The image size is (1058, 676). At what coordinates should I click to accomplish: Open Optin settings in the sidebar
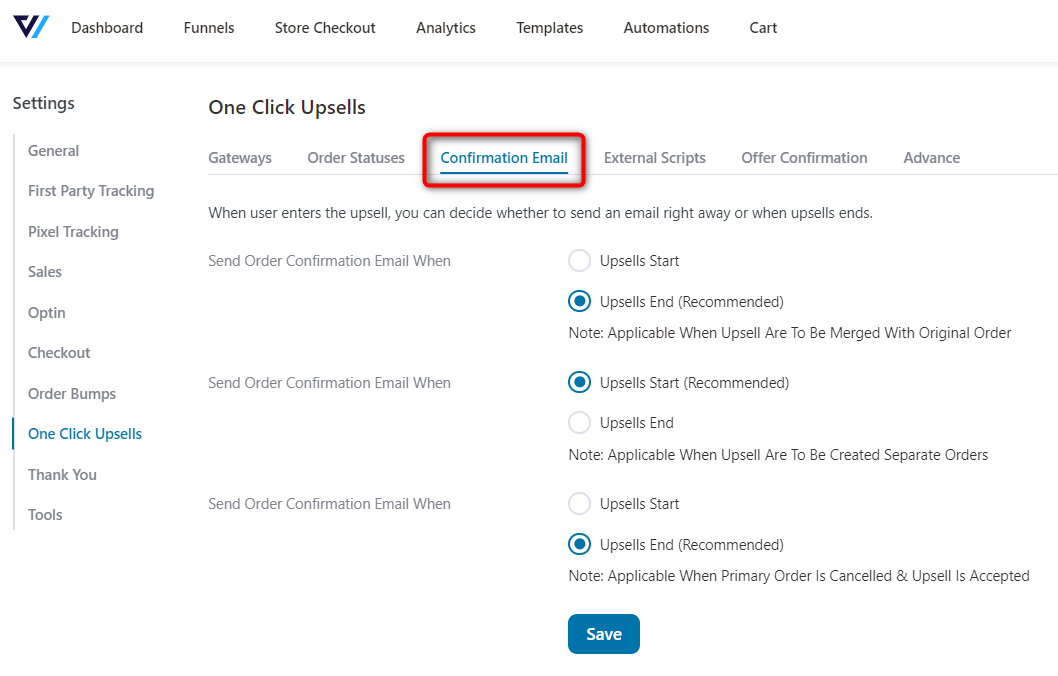pyautogui.click(x=47, y=312)
